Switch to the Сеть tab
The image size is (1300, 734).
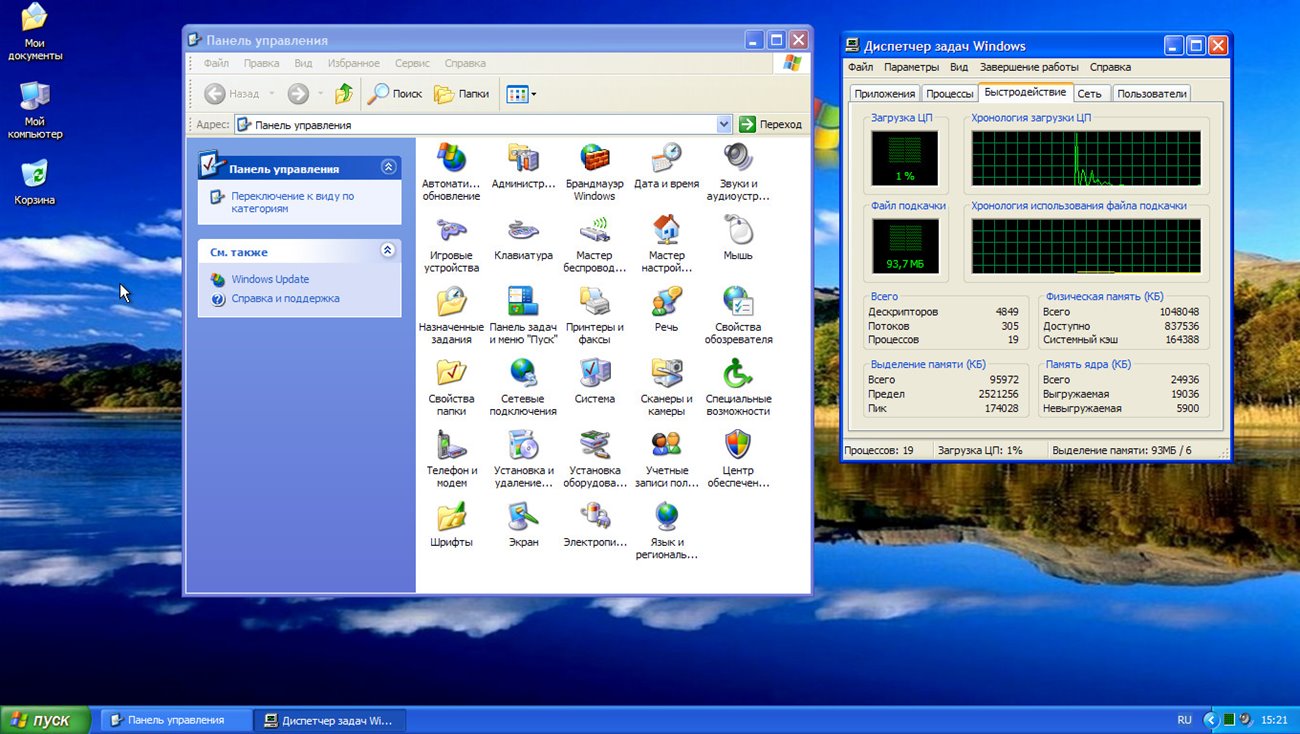pos(1089,93)
